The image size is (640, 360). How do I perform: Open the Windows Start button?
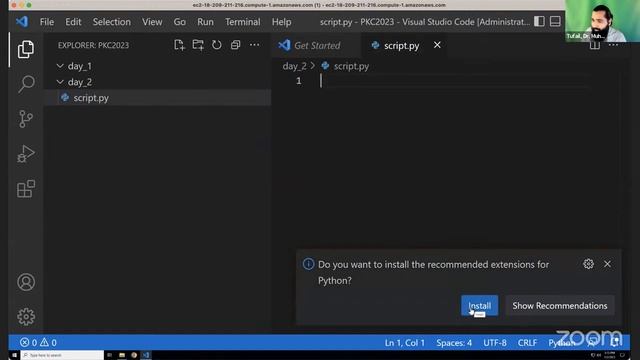14,355
